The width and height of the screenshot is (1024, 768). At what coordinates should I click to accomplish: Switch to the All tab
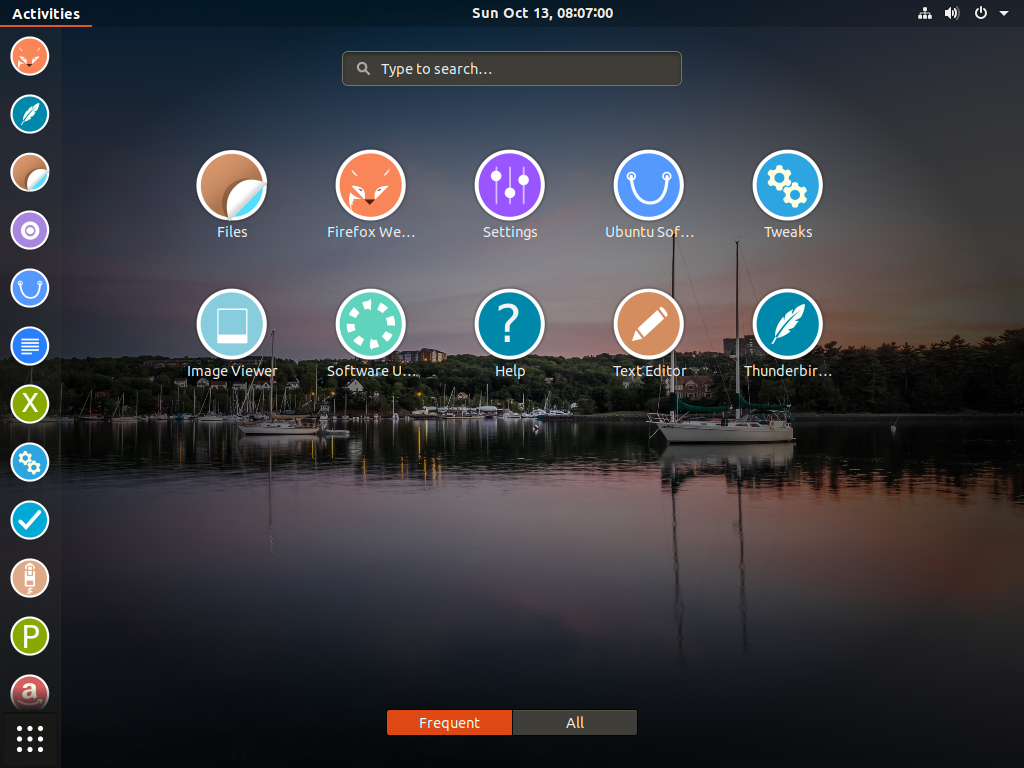point(575,722)
